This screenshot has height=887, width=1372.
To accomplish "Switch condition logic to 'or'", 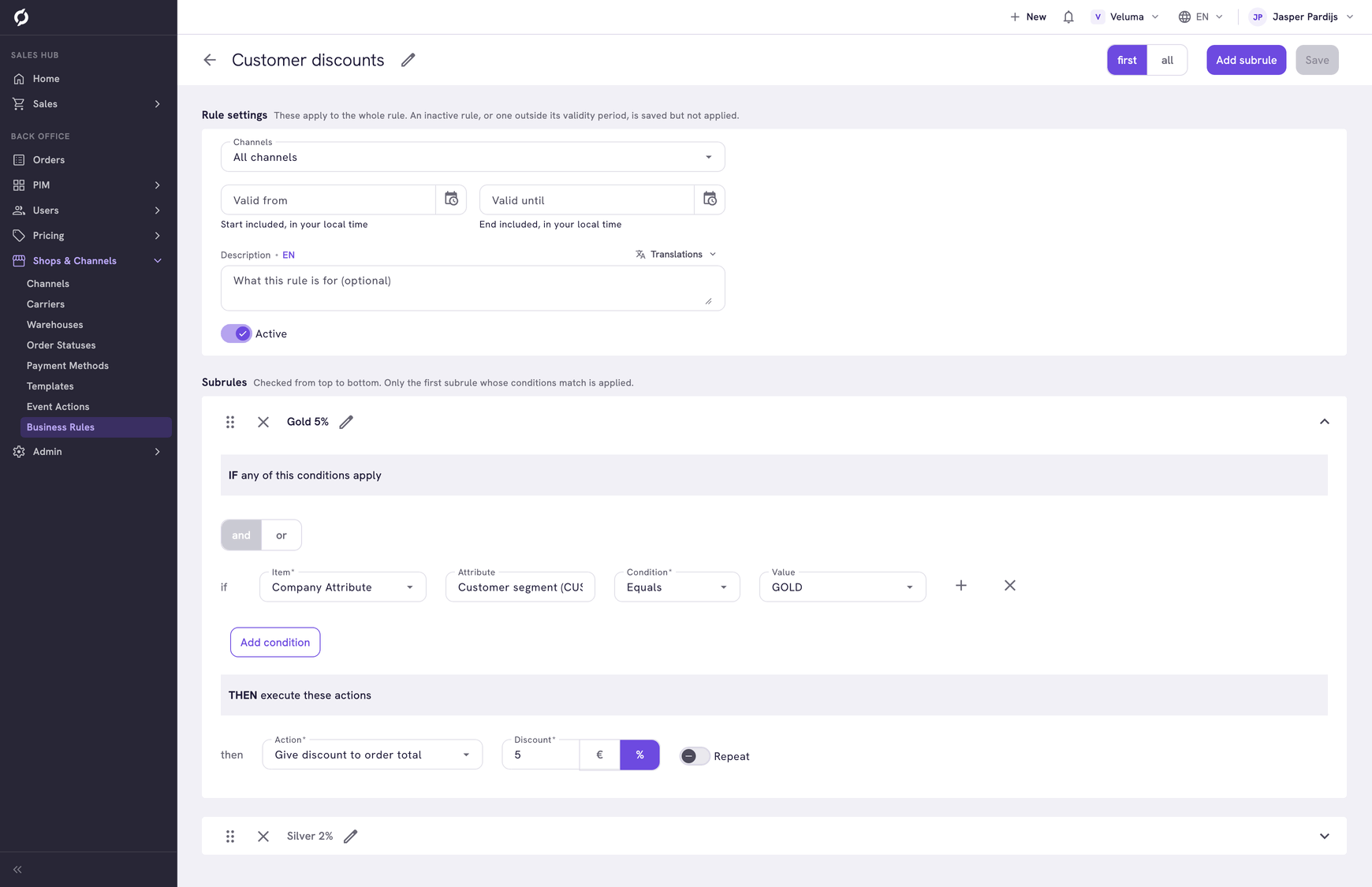I will click(281, 535).
